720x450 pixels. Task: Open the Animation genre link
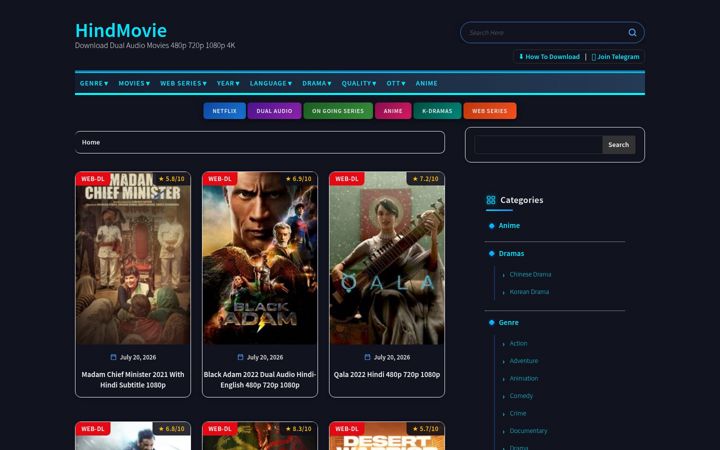point(524,378)
